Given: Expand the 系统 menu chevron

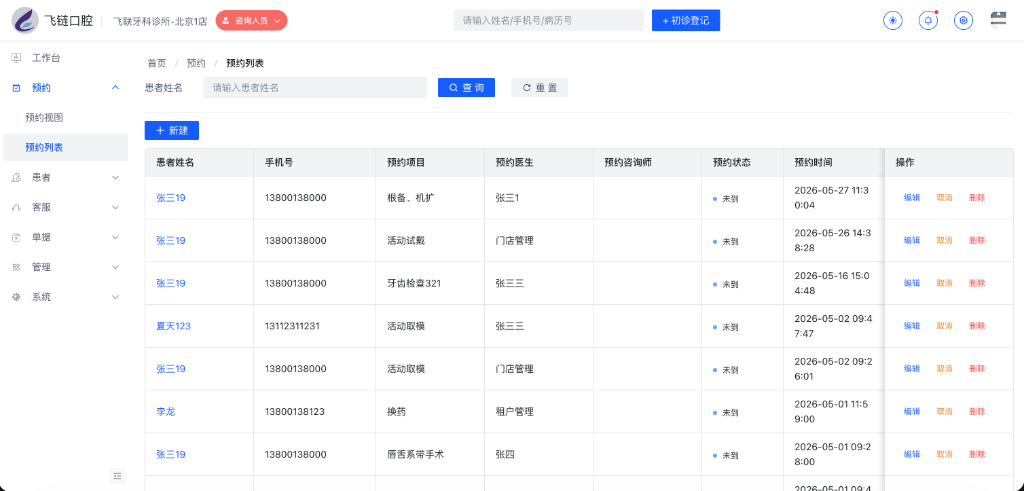Looking at the screenshot, I should [x=116, y=297].
